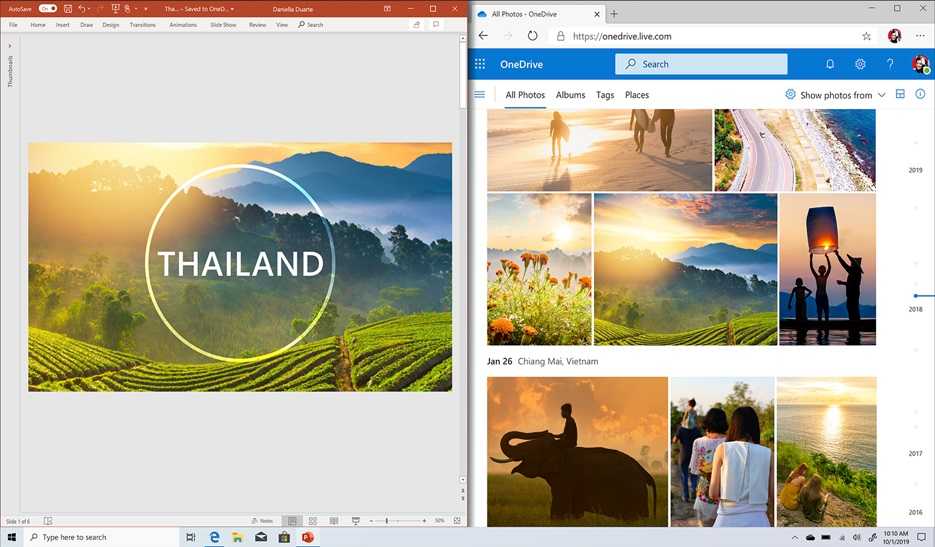
Task: Open the OneDrive app launcher grid
Action: (x=480, y=64)
